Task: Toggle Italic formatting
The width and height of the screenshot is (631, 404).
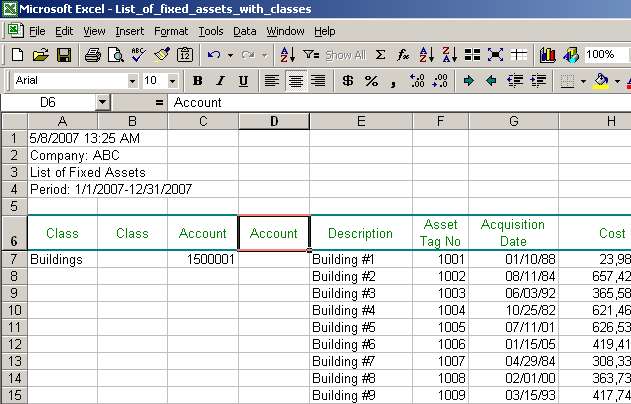Action: pyautogui.click(x=220, y=81)
